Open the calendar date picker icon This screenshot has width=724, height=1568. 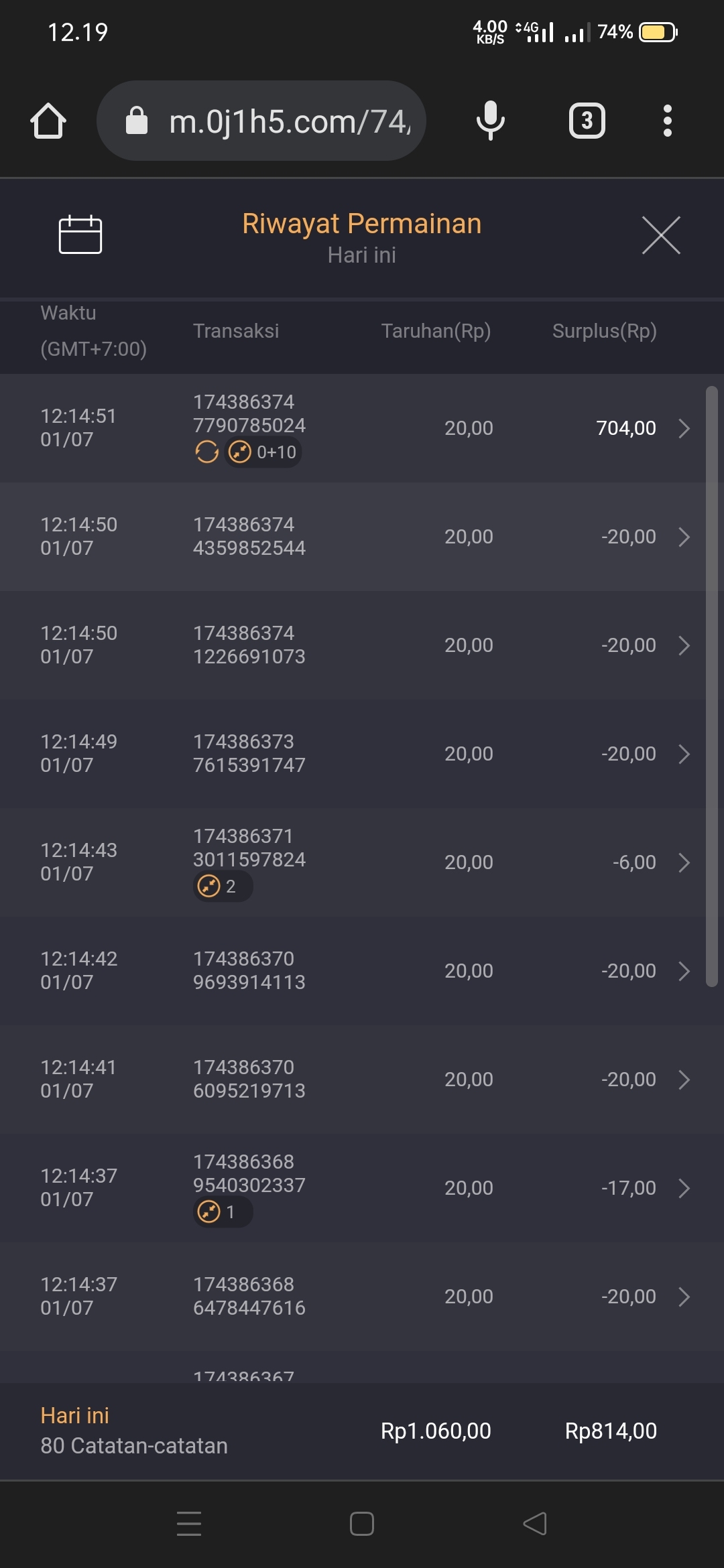tap(80, 235)
